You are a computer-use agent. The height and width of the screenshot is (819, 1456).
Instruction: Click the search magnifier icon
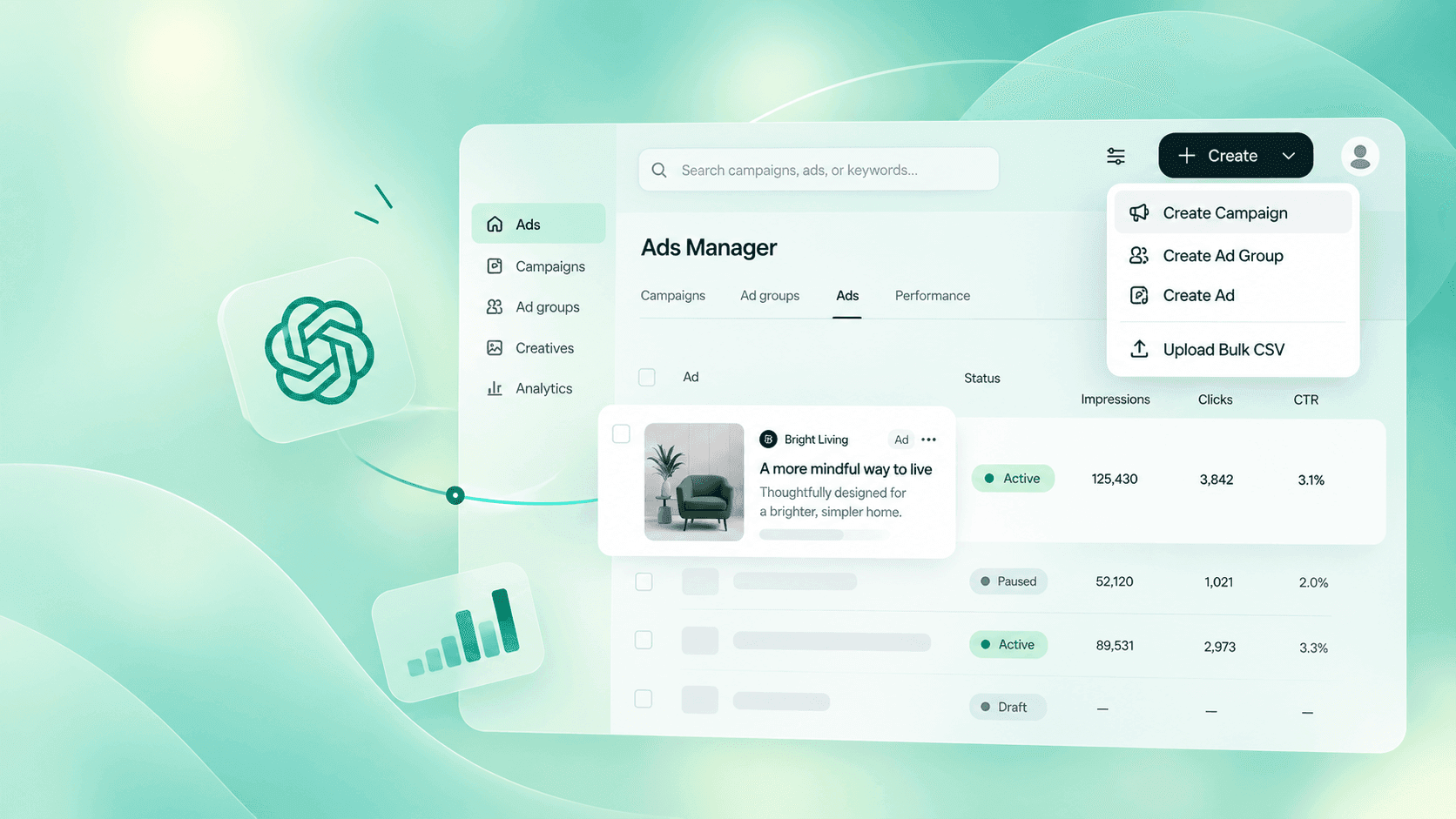(x=659, y=170)
